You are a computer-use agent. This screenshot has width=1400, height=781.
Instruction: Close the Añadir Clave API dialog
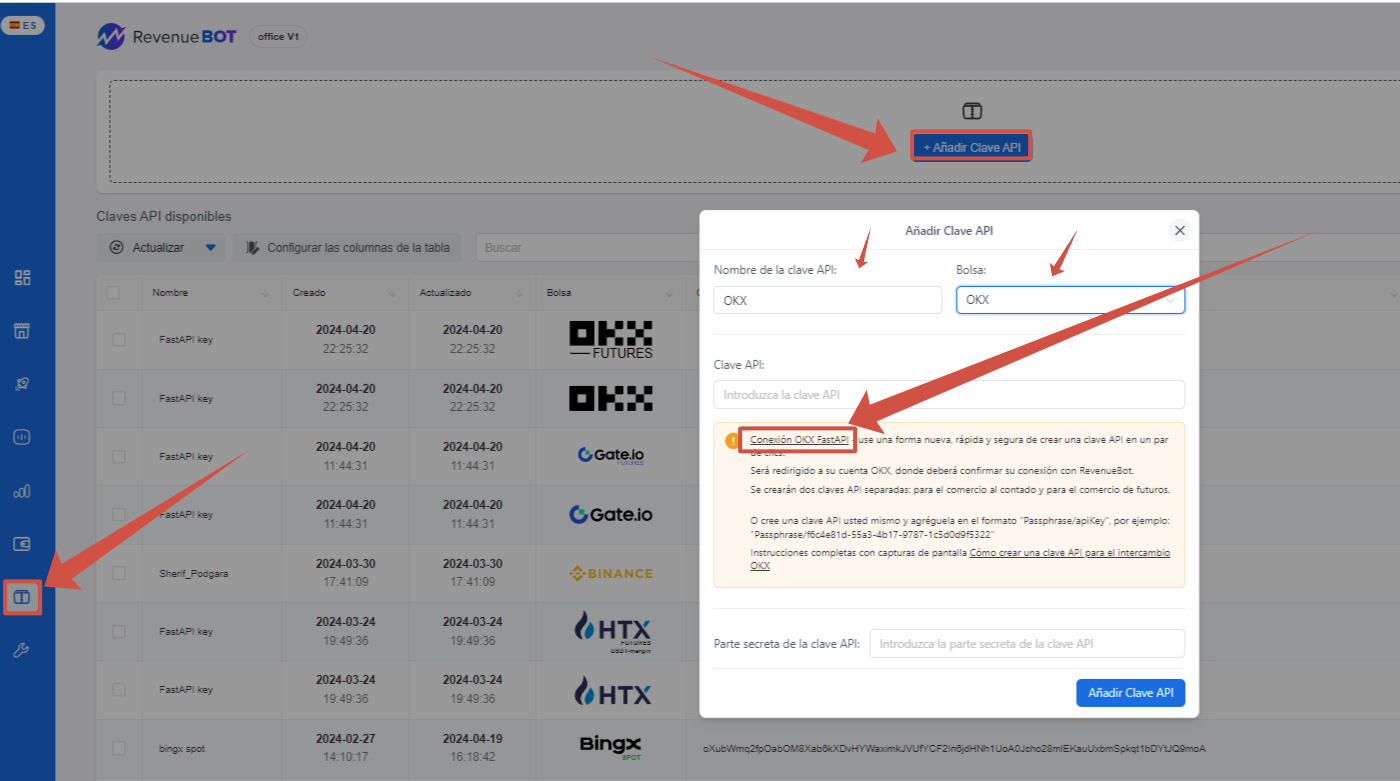point(1179,230)
